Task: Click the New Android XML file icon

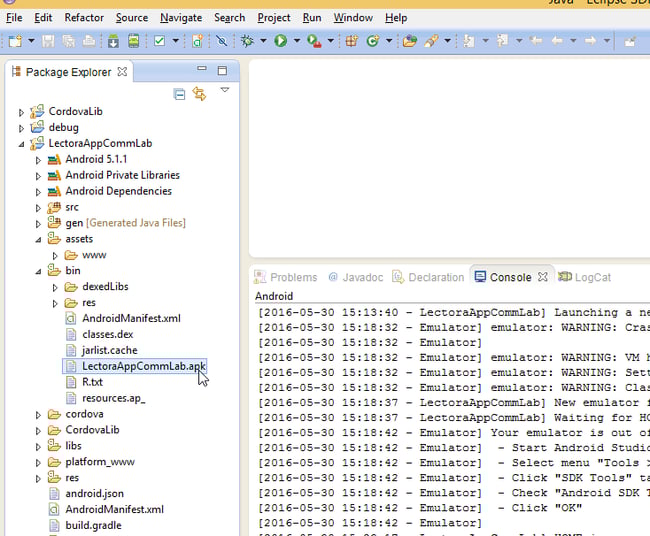Action: click(x=198, y=41)
